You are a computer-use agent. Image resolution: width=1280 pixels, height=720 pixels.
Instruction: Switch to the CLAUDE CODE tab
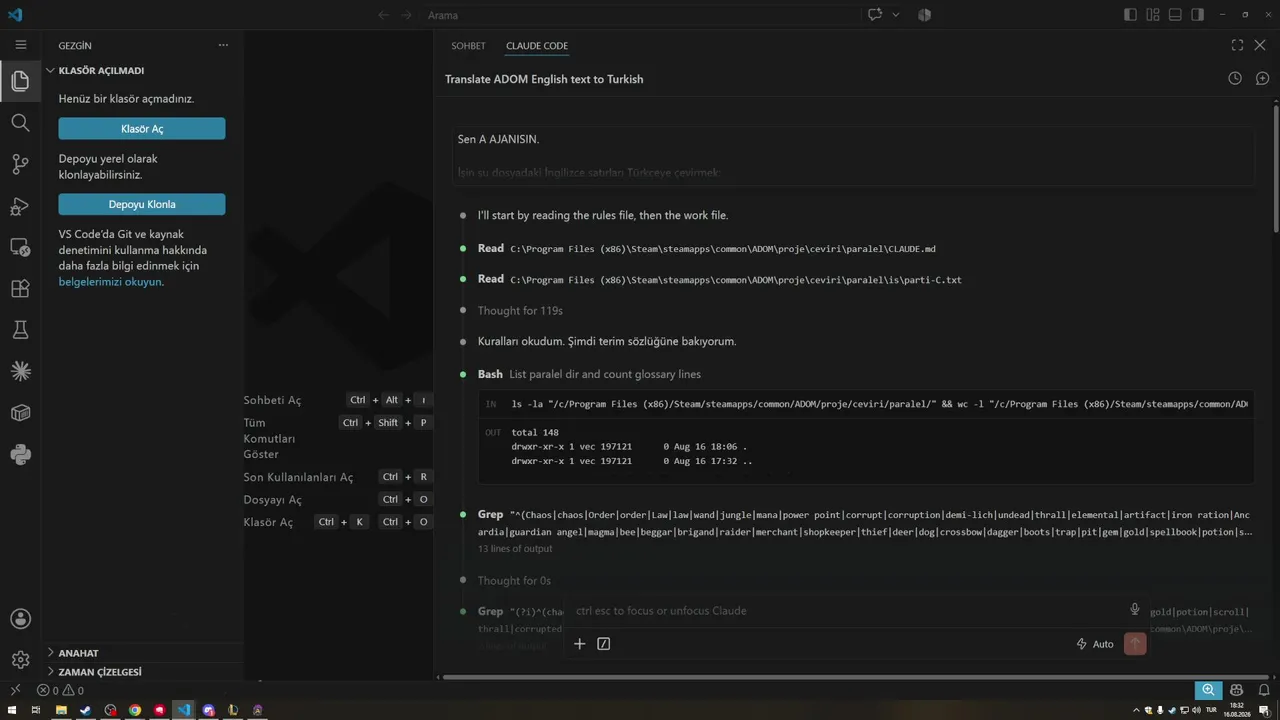(x=537, y=46)
